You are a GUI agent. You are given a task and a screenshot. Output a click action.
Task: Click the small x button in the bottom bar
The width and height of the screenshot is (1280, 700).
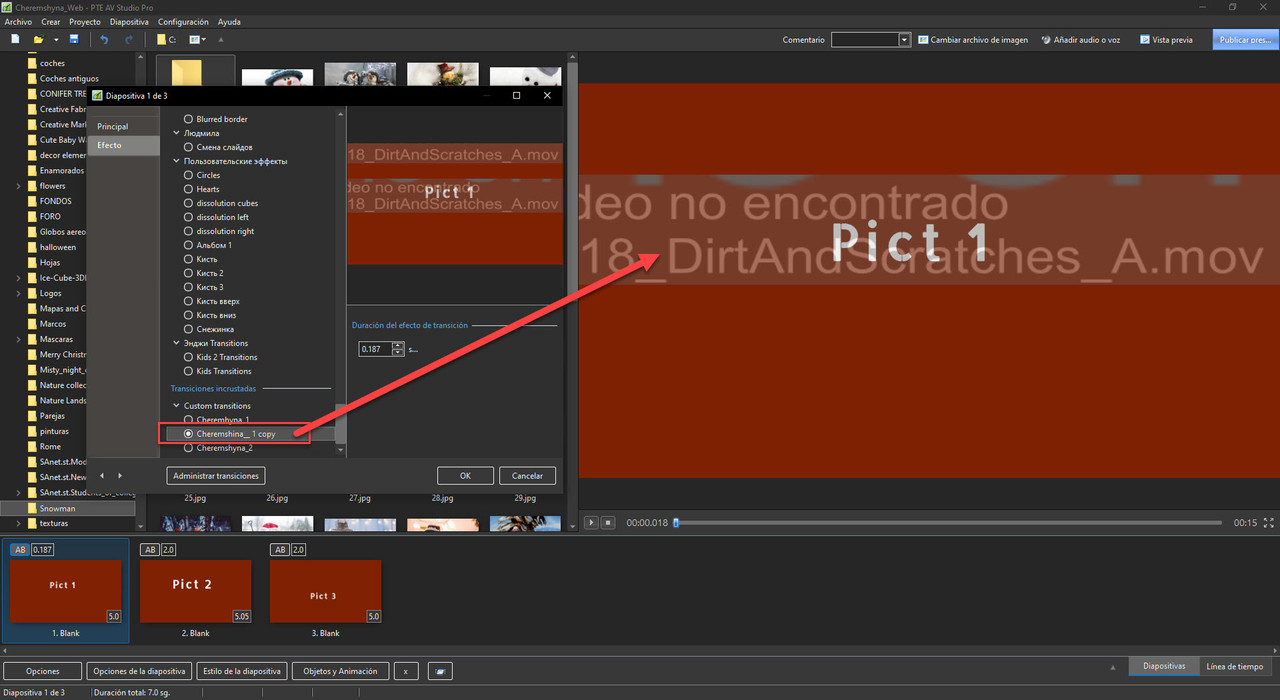(x=406, y=671)
